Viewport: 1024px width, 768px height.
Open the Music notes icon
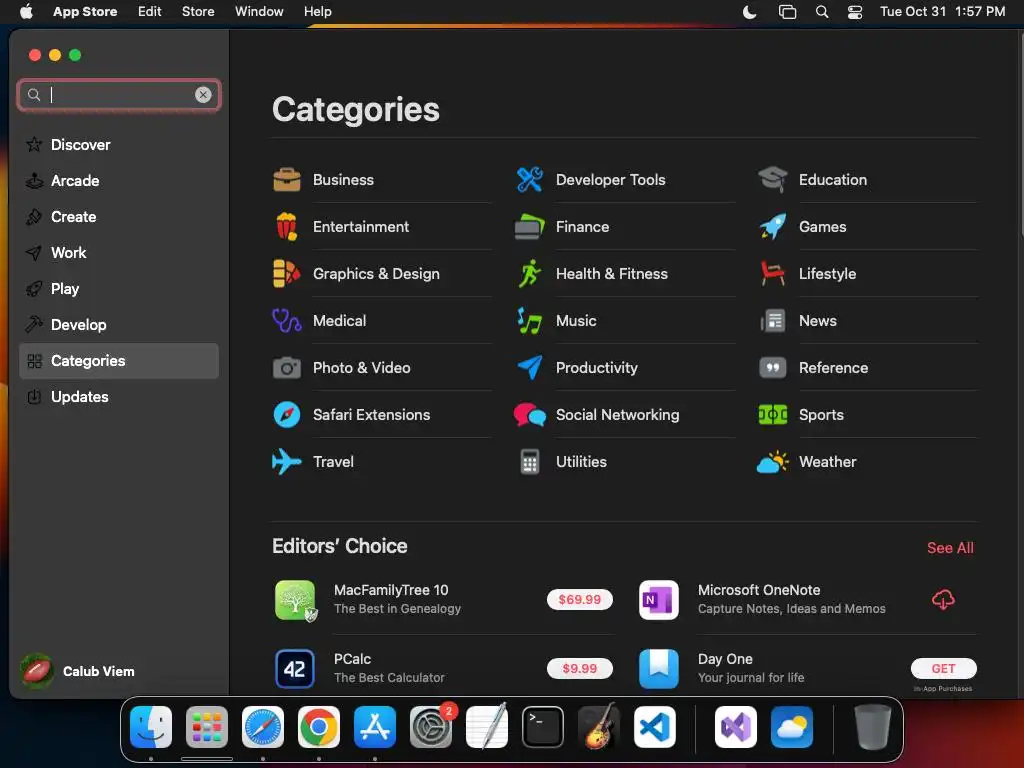click(530, 321)
